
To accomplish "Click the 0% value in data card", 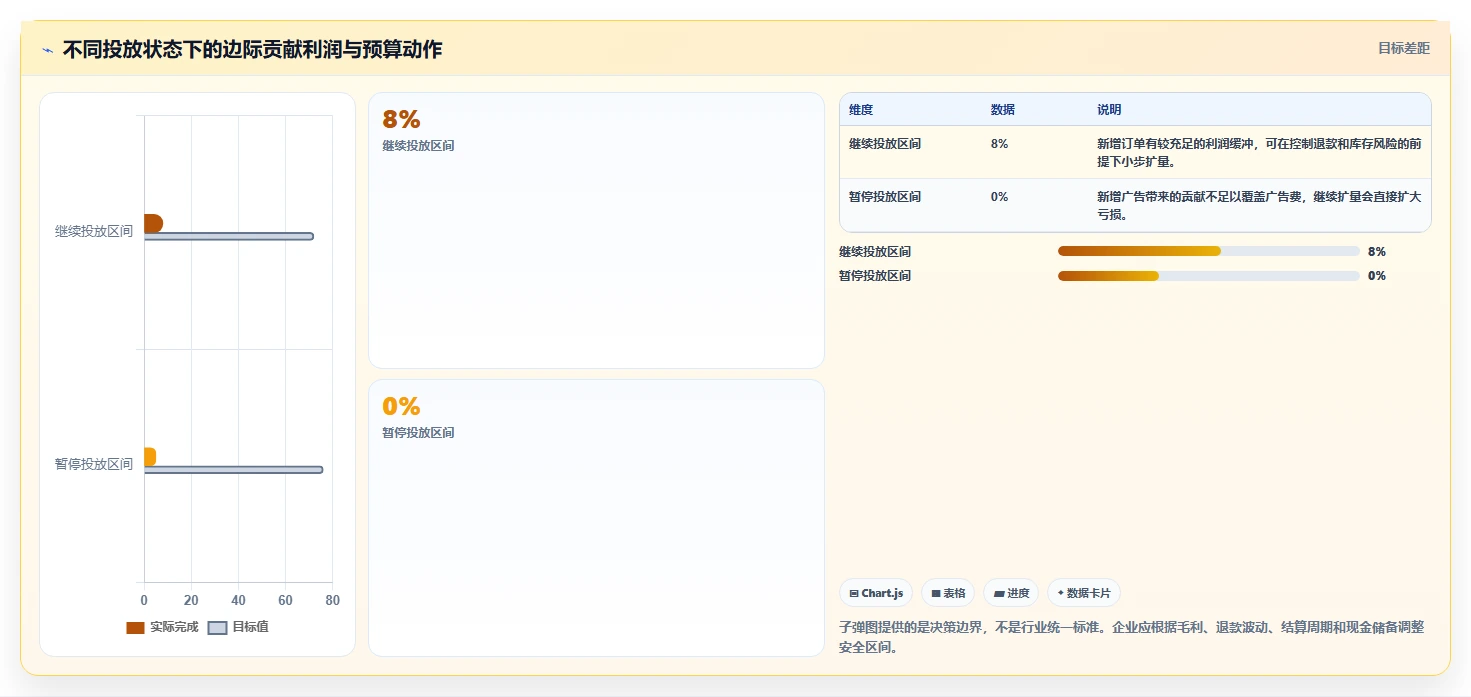I will point(401,406).
